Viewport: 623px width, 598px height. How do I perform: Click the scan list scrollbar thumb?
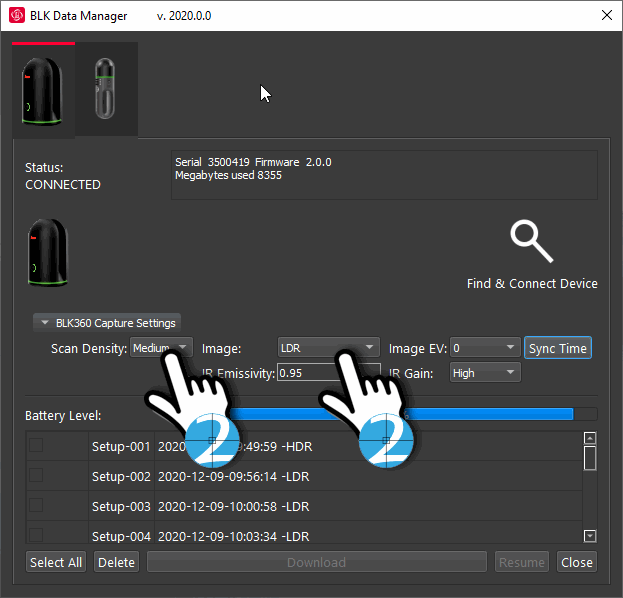(590, 458)
